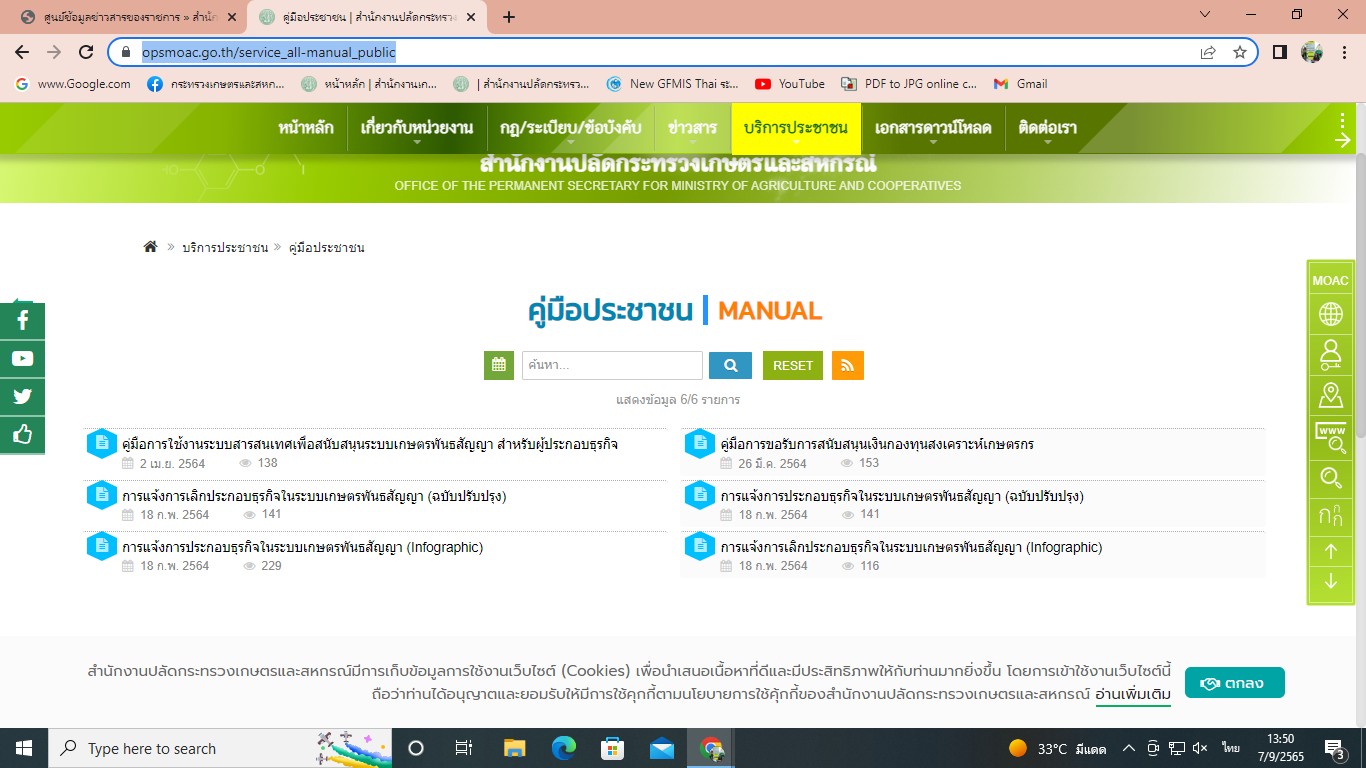The width and height of the screenshot is (1366, 768).
Task: Click the globe icon in MOAC sidebar
Action: click(x=1330, y=315)
